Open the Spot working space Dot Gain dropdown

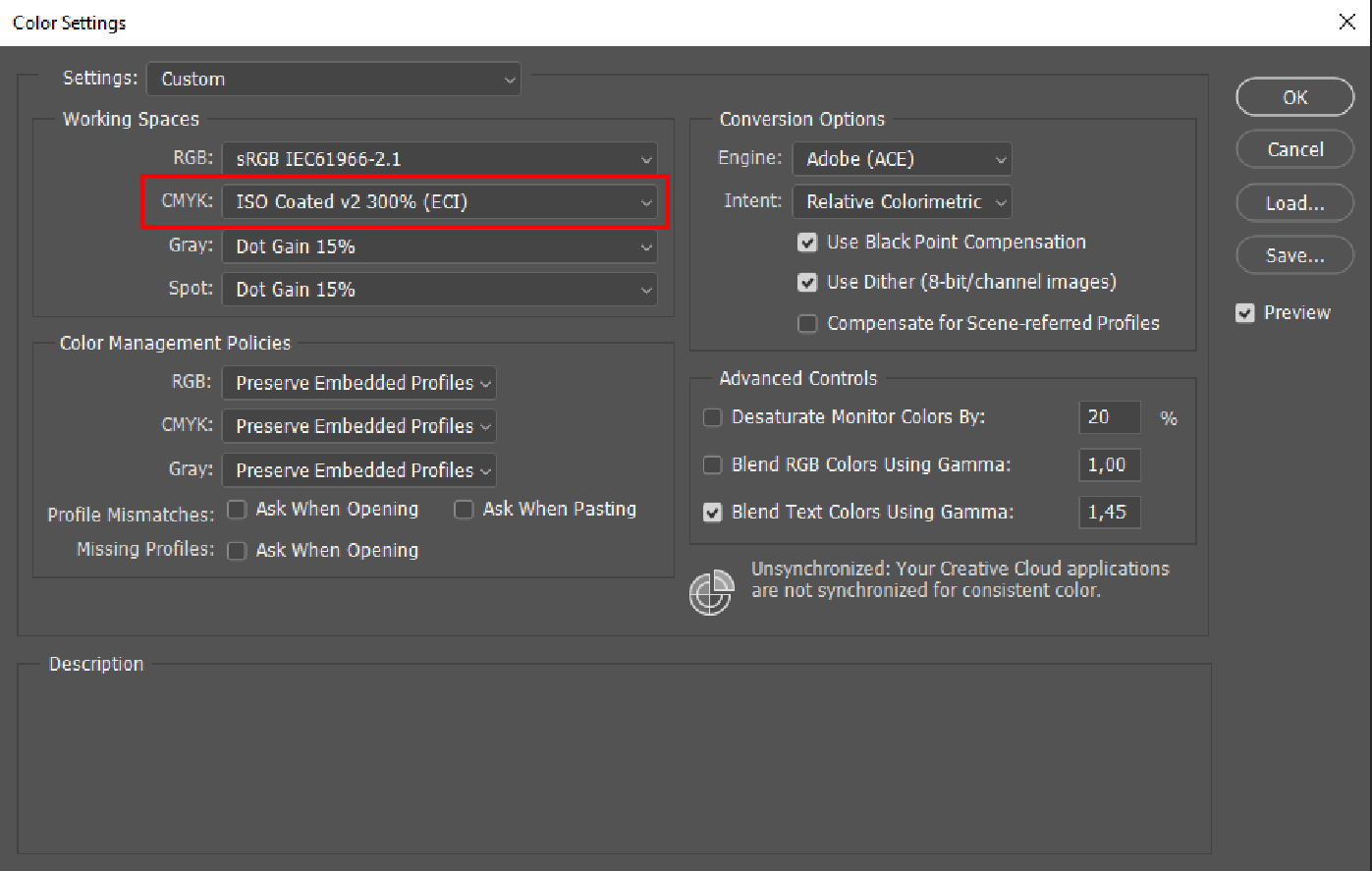[x=440, y=290]
